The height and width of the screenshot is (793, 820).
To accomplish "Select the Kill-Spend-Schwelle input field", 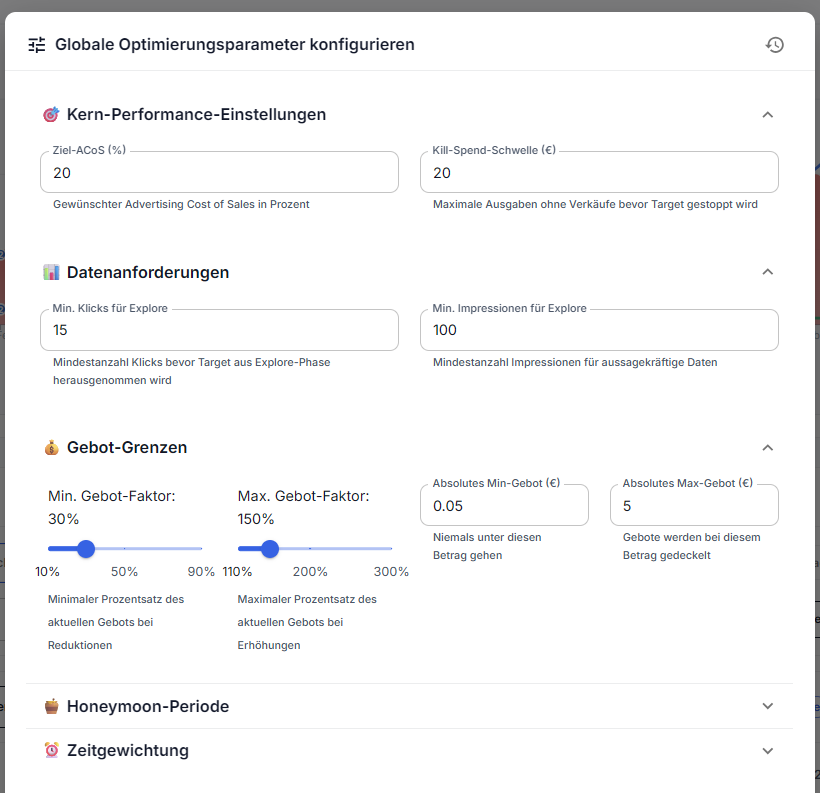I will point(599,172).
